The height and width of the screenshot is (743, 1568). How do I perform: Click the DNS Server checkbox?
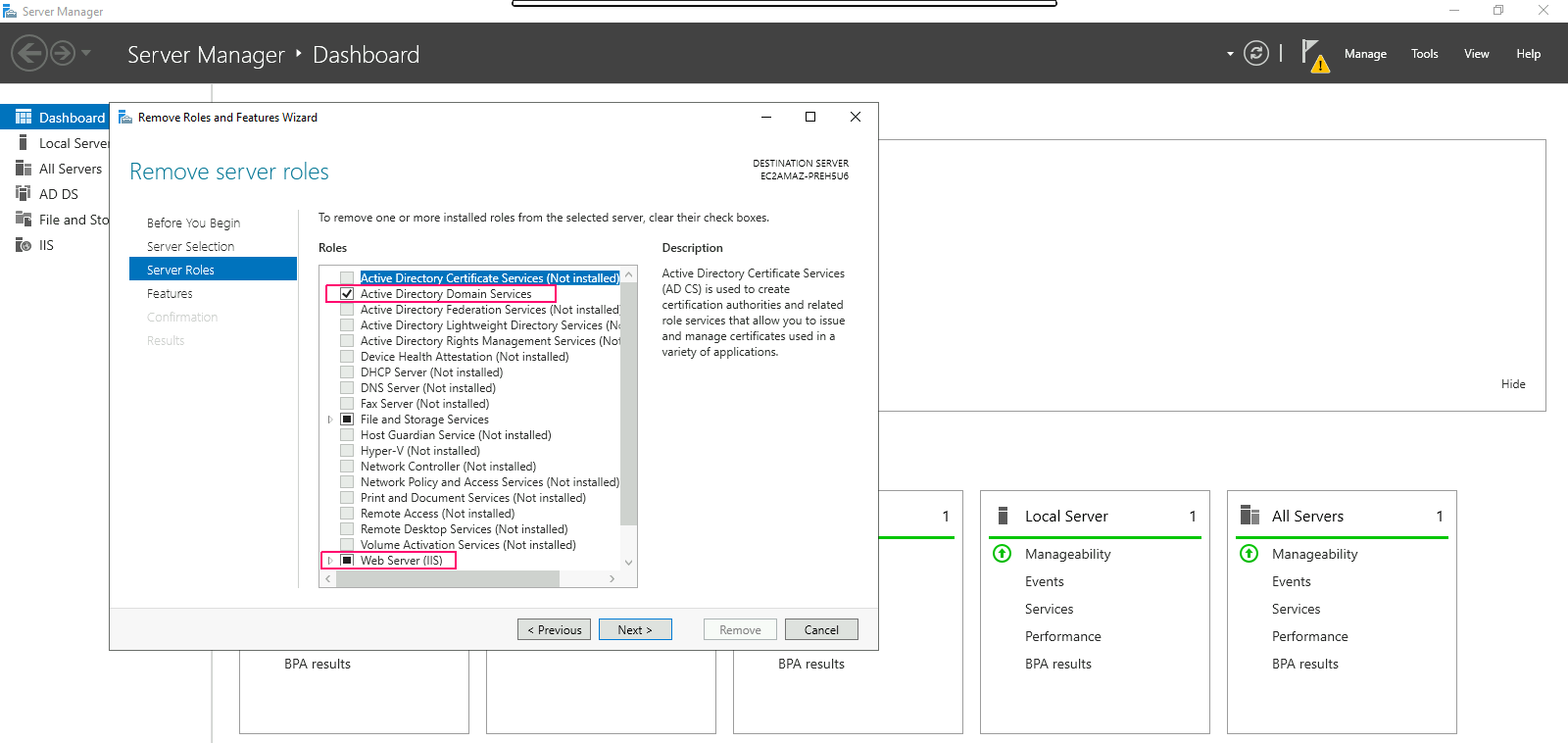347,387
